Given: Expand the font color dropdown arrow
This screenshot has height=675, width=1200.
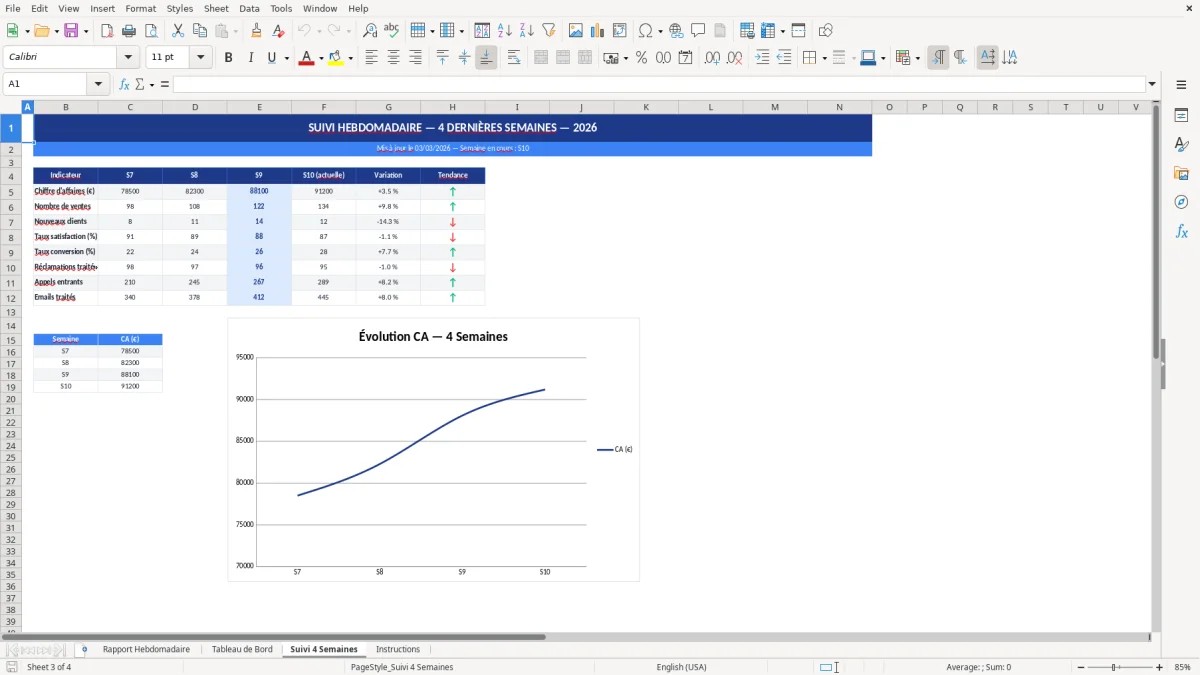Looking at the screenshot, I should 321,57.
